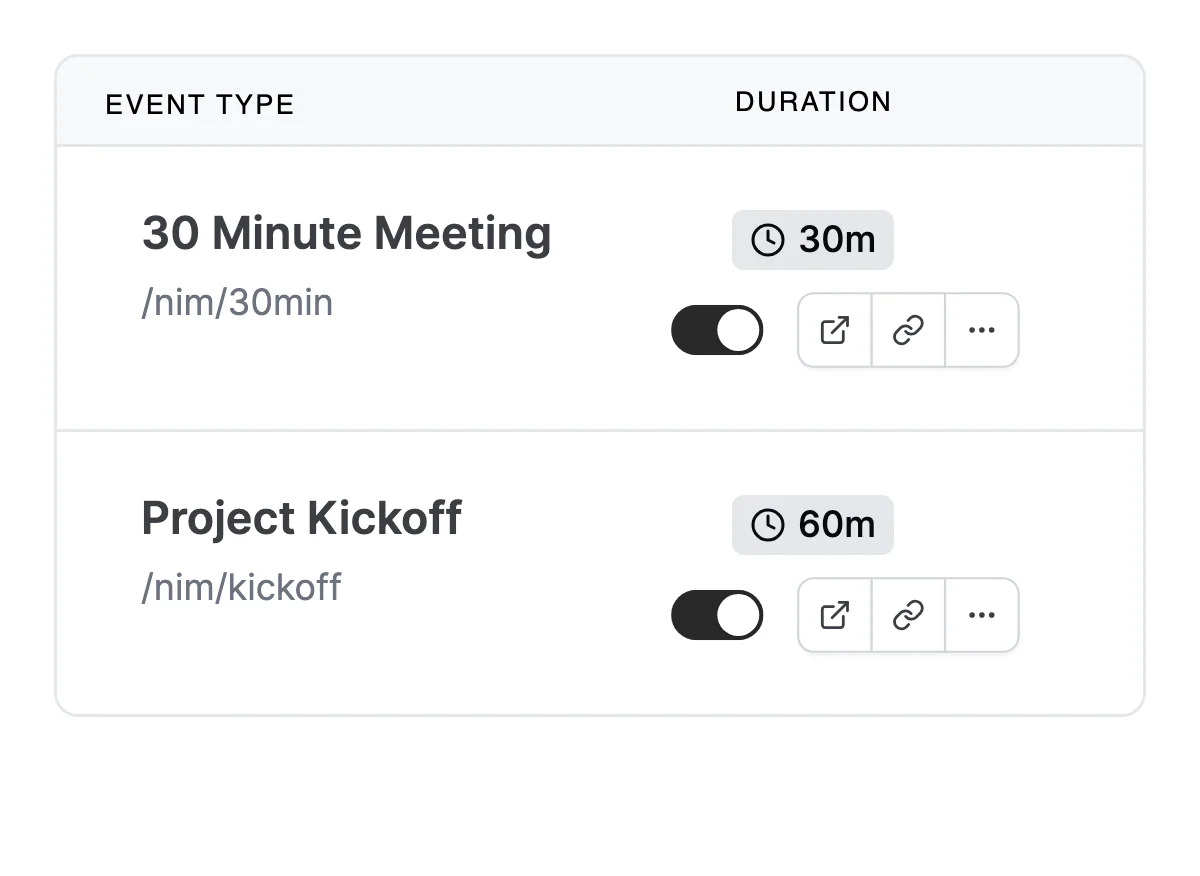1200x876 pixels.
Task: Click clock icon in 30m badge
Action: (767, 240)
